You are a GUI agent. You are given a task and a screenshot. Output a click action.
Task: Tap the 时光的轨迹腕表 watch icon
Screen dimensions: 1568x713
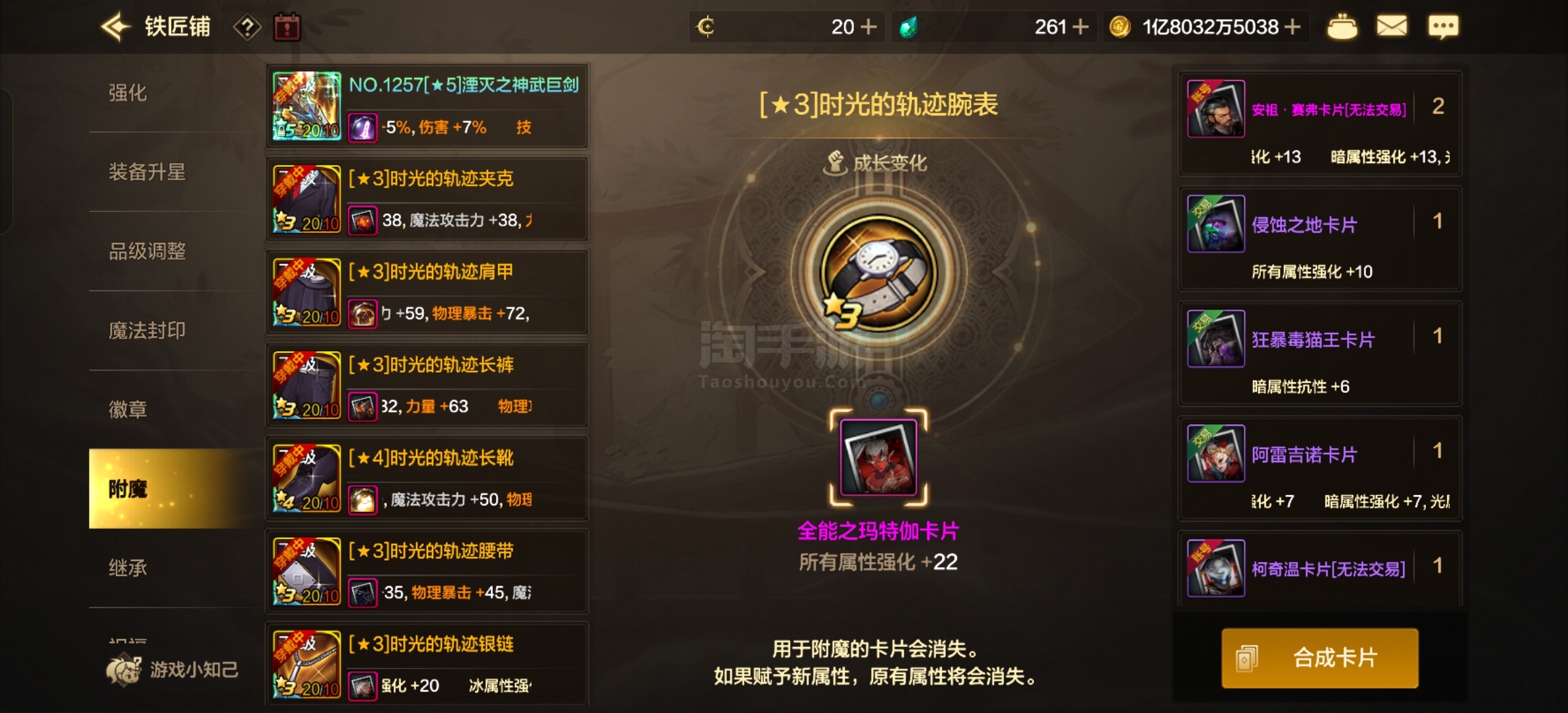pyautogui.click(x=878, y=272)
